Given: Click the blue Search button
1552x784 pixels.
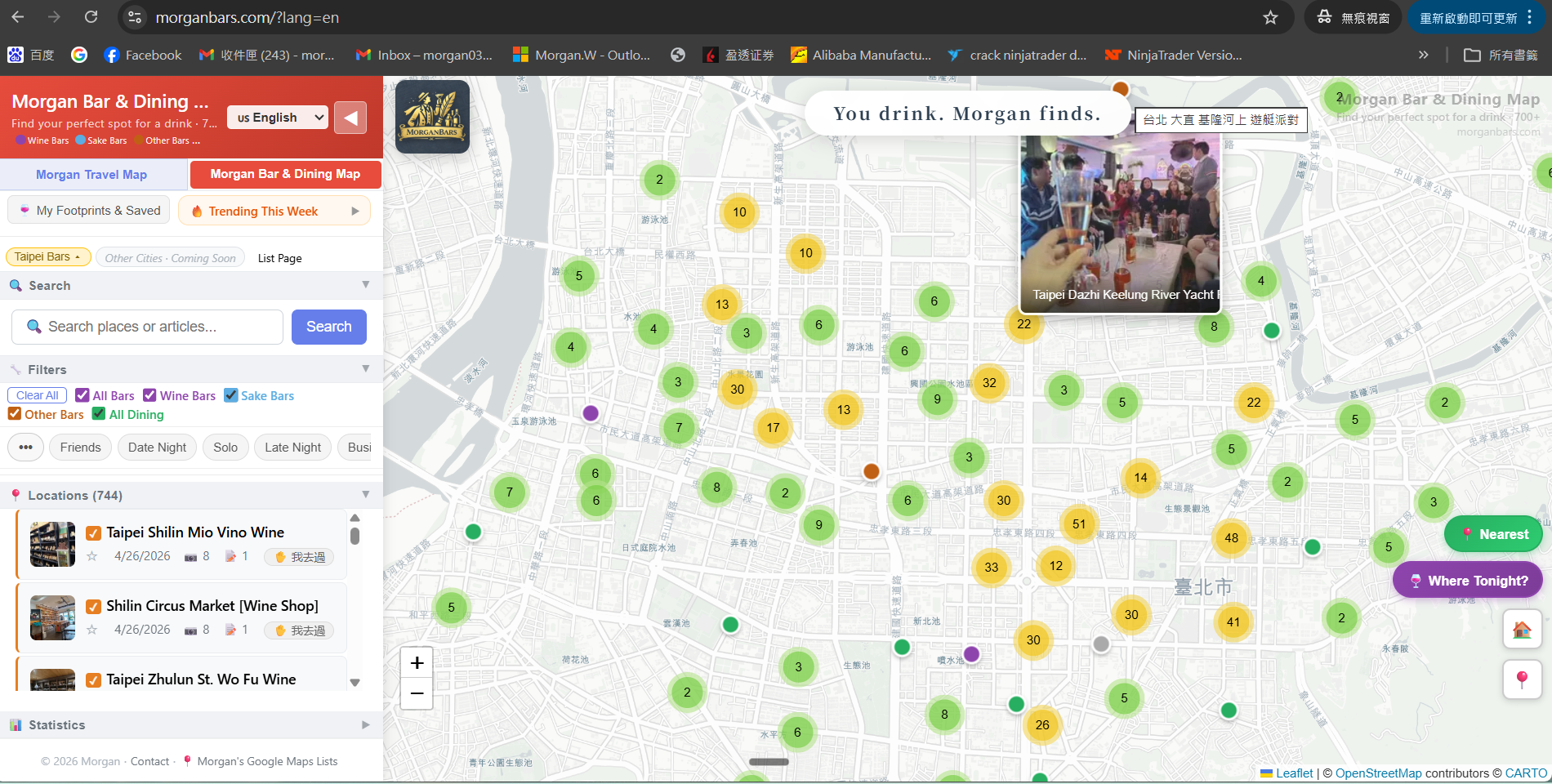Looking at the screenshot, I should (x=329, y=327).
